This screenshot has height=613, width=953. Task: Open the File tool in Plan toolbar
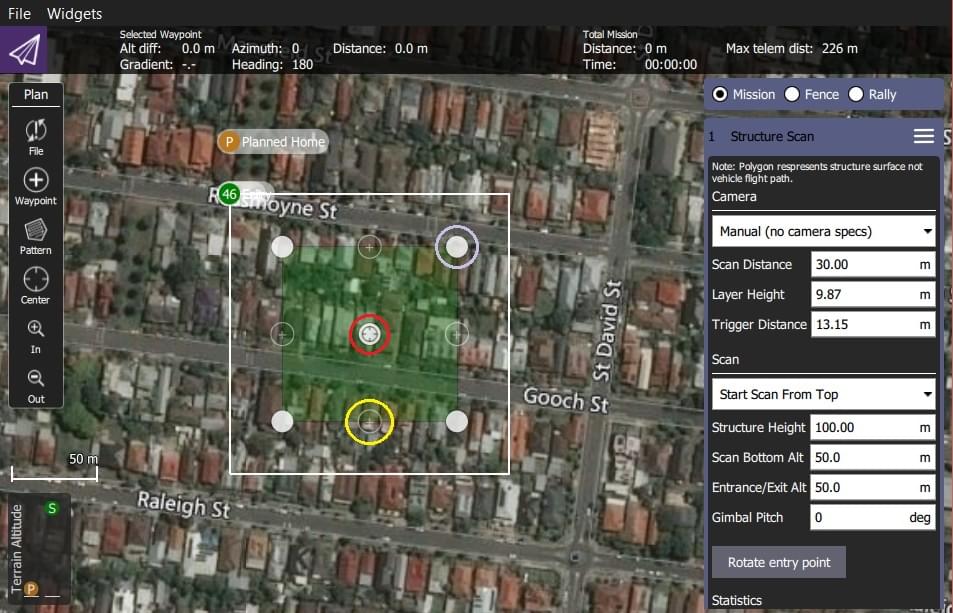pos(36,135)
